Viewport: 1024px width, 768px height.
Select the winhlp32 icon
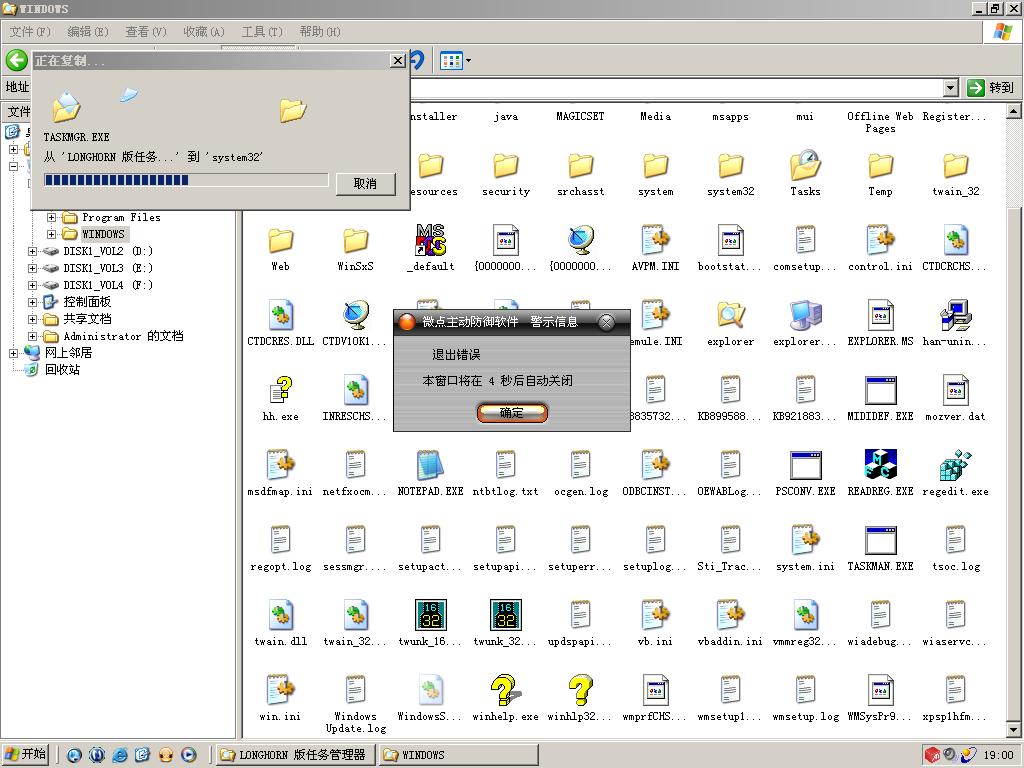coord(581,690)
